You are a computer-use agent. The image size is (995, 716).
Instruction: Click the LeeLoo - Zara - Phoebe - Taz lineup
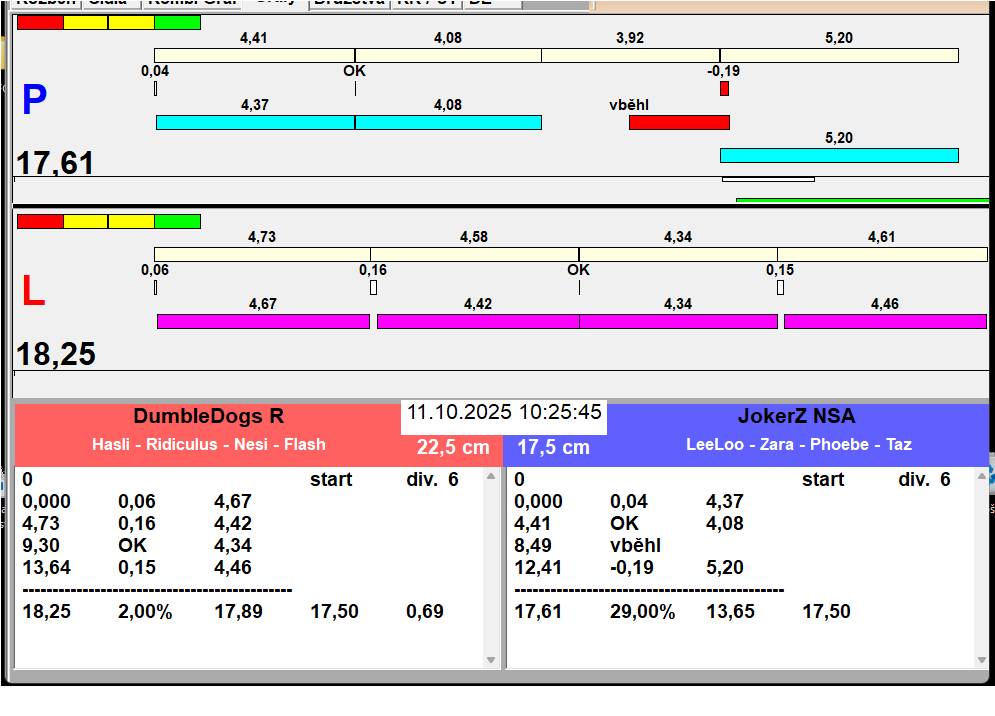[x=799, y=444]
